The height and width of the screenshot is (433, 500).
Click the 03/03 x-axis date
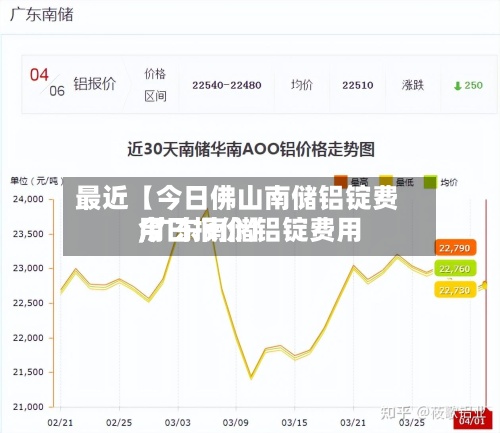[178, 423]
